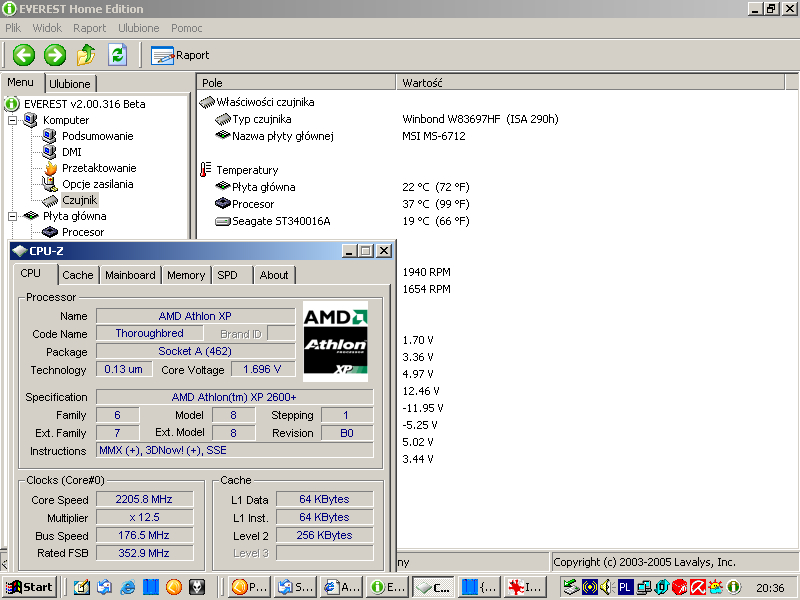Viewport: 800px width, 600px height.
Task: Launch Internet Explorer from quick launch
Action: point(127,587)
